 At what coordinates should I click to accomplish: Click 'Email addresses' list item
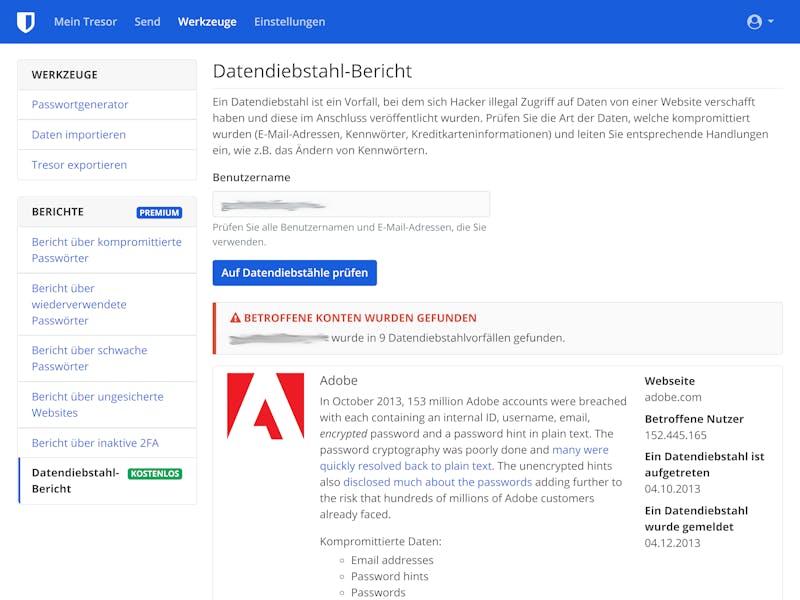pyautogui.click(x=392, y=560)
